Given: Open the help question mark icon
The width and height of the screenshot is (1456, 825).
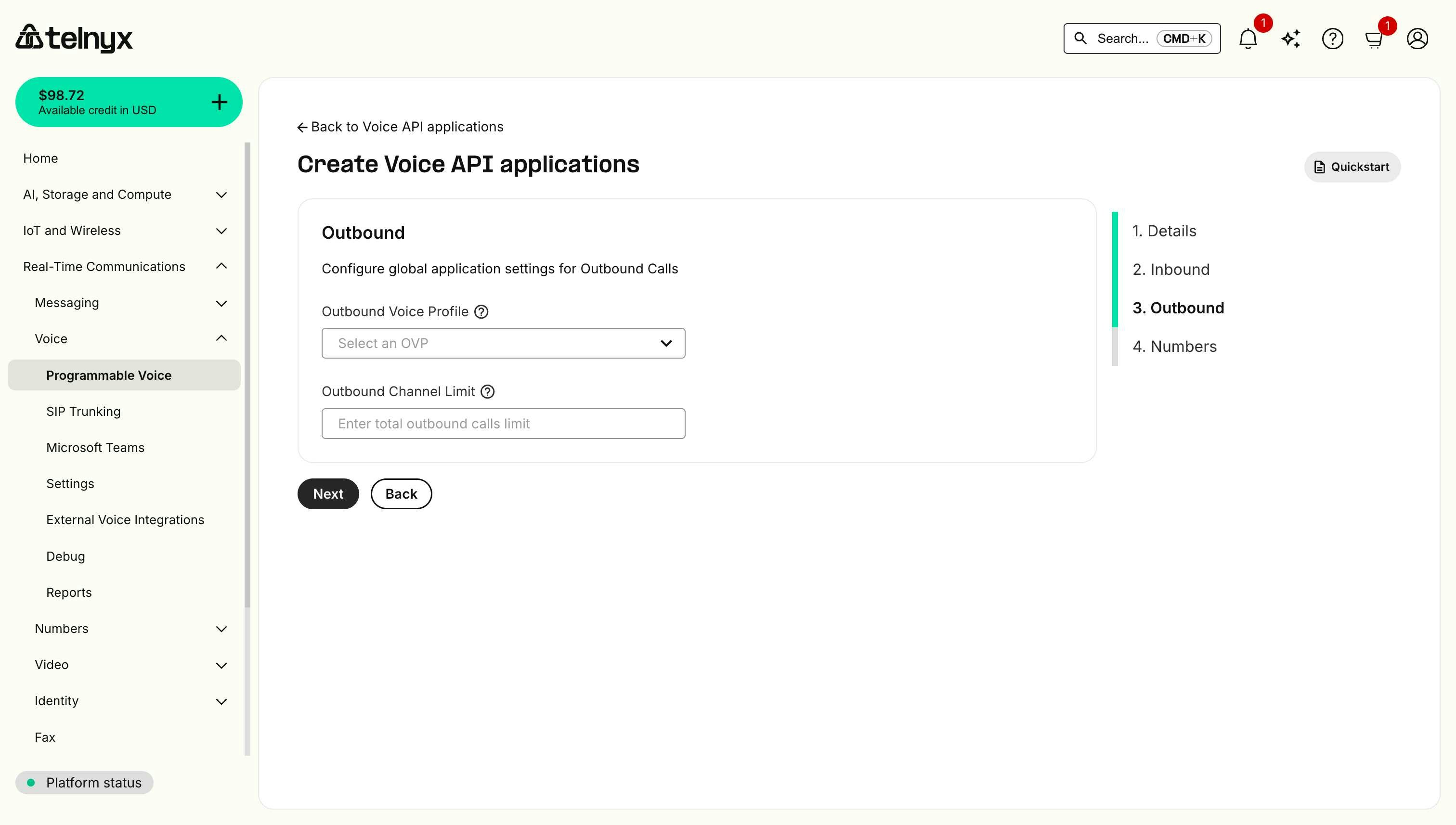Looking at the screenshot, I should (x=1332, y=39).
